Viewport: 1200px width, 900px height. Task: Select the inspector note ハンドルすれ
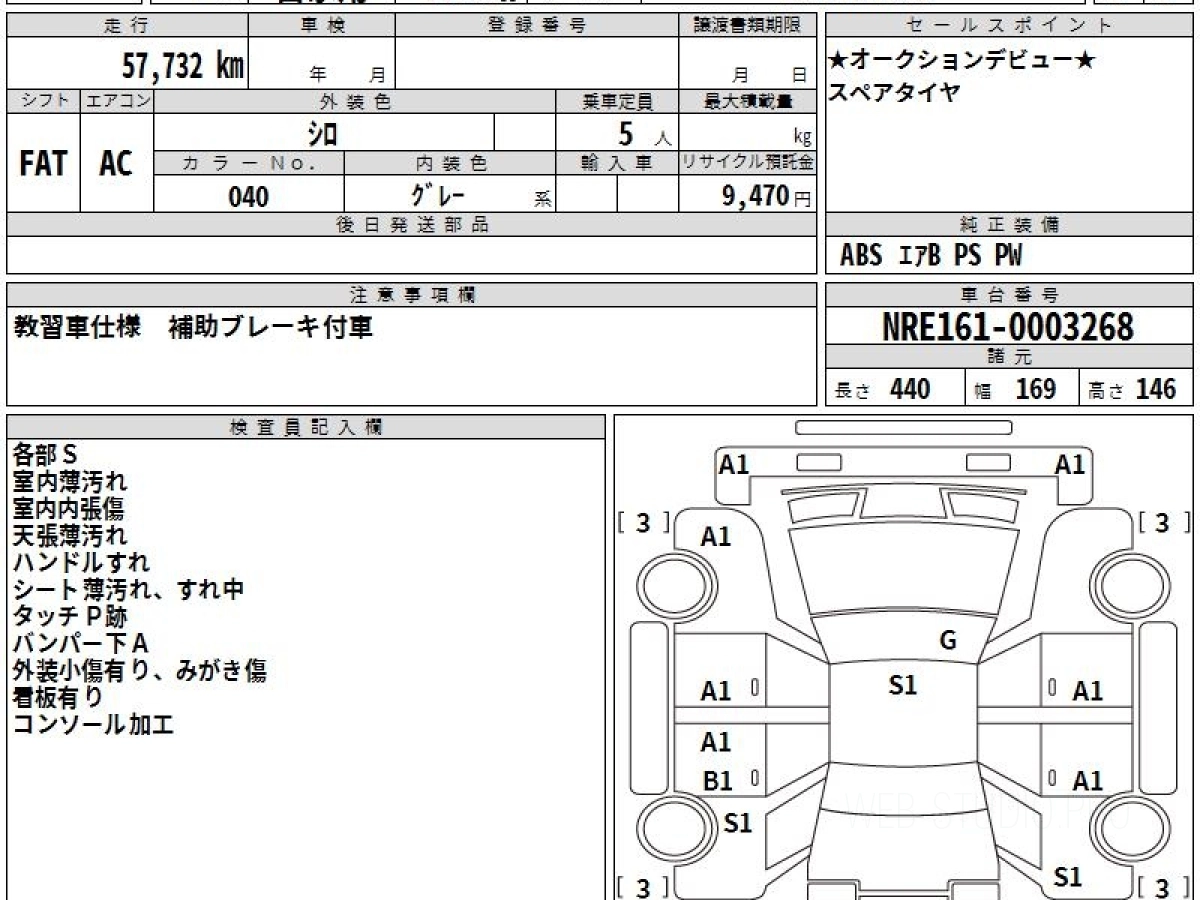[82, 563]
